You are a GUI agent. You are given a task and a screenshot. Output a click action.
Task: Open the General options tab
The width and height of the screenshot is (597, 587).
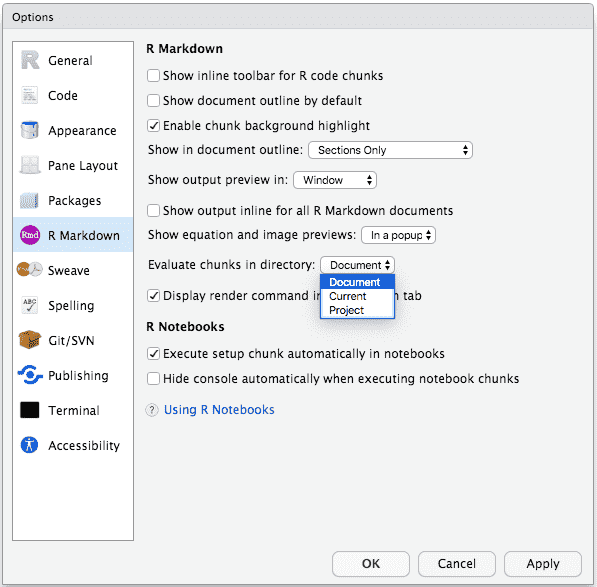point(73,60)
